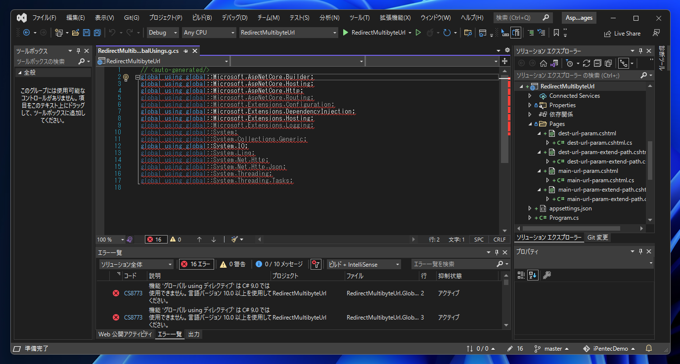Click the code cleanup broom icon
Image resolution: width=680 pixels, height=364 pixels.
coord(235,239)
